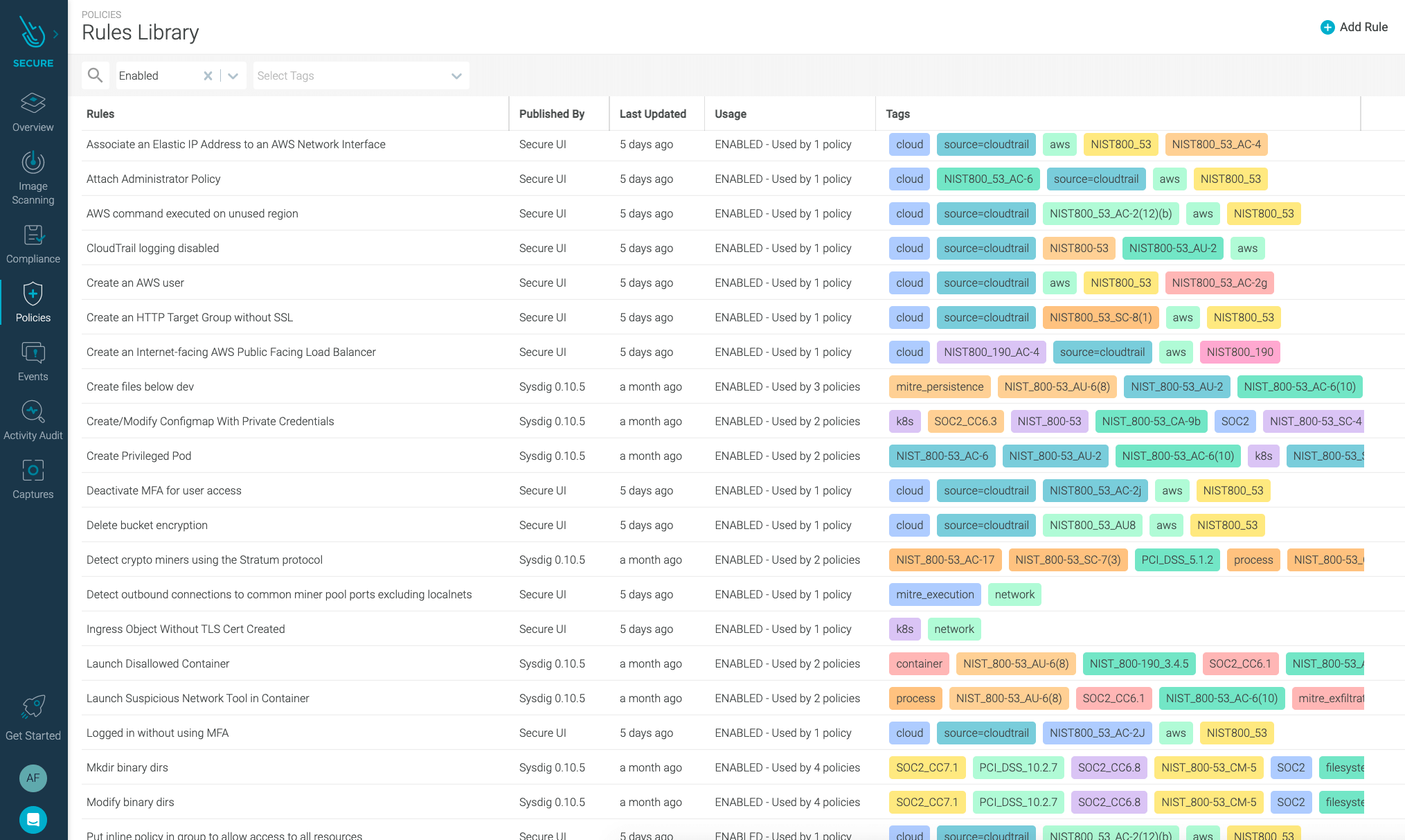The width and height of the screenshot is (1405, 840).
Task: Open the Captures section
Action: tap(33, 479)
